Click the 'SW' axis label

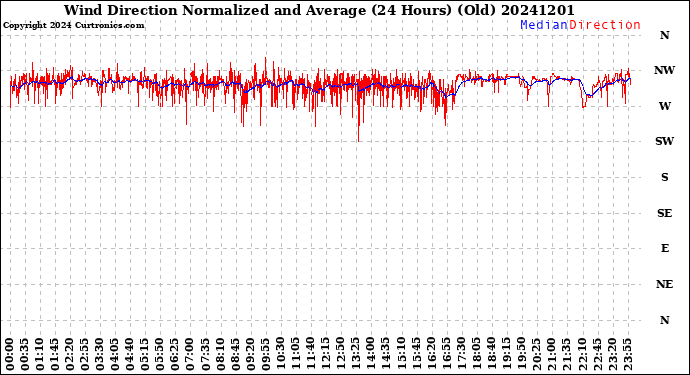click(664, 141)
